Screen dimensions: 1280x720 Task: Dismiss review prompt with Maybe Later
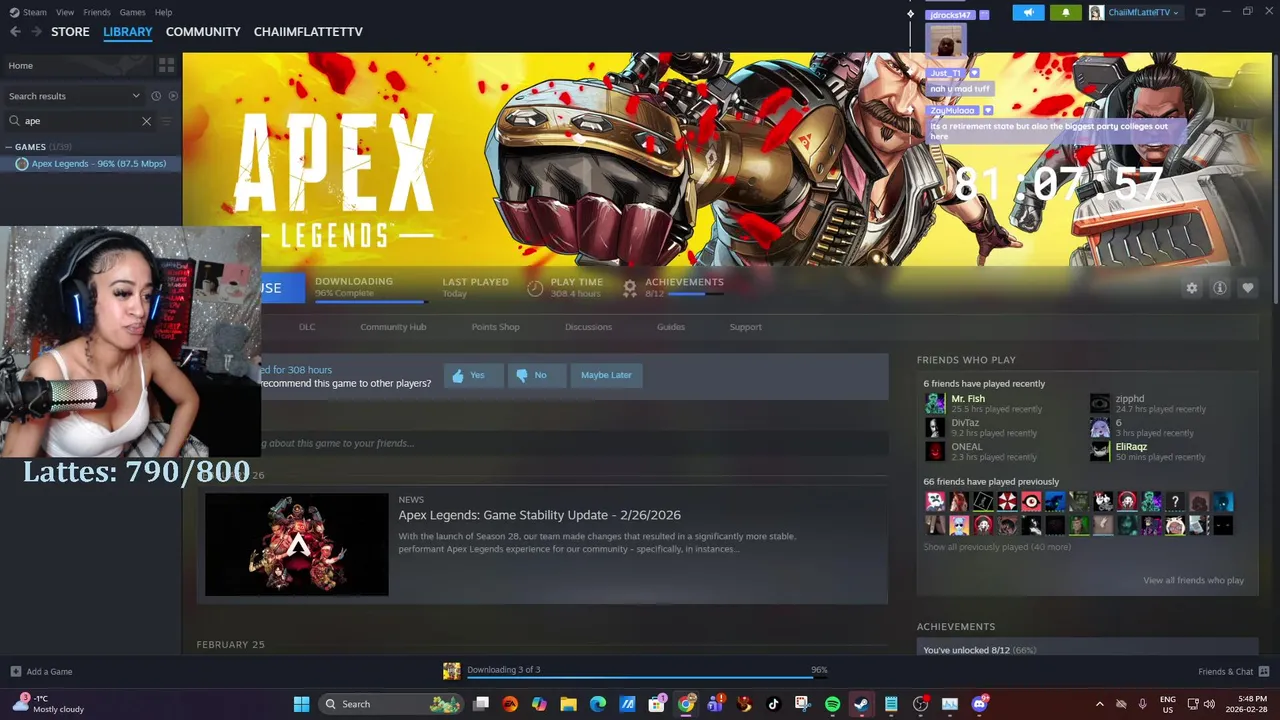tap(606, 375)
